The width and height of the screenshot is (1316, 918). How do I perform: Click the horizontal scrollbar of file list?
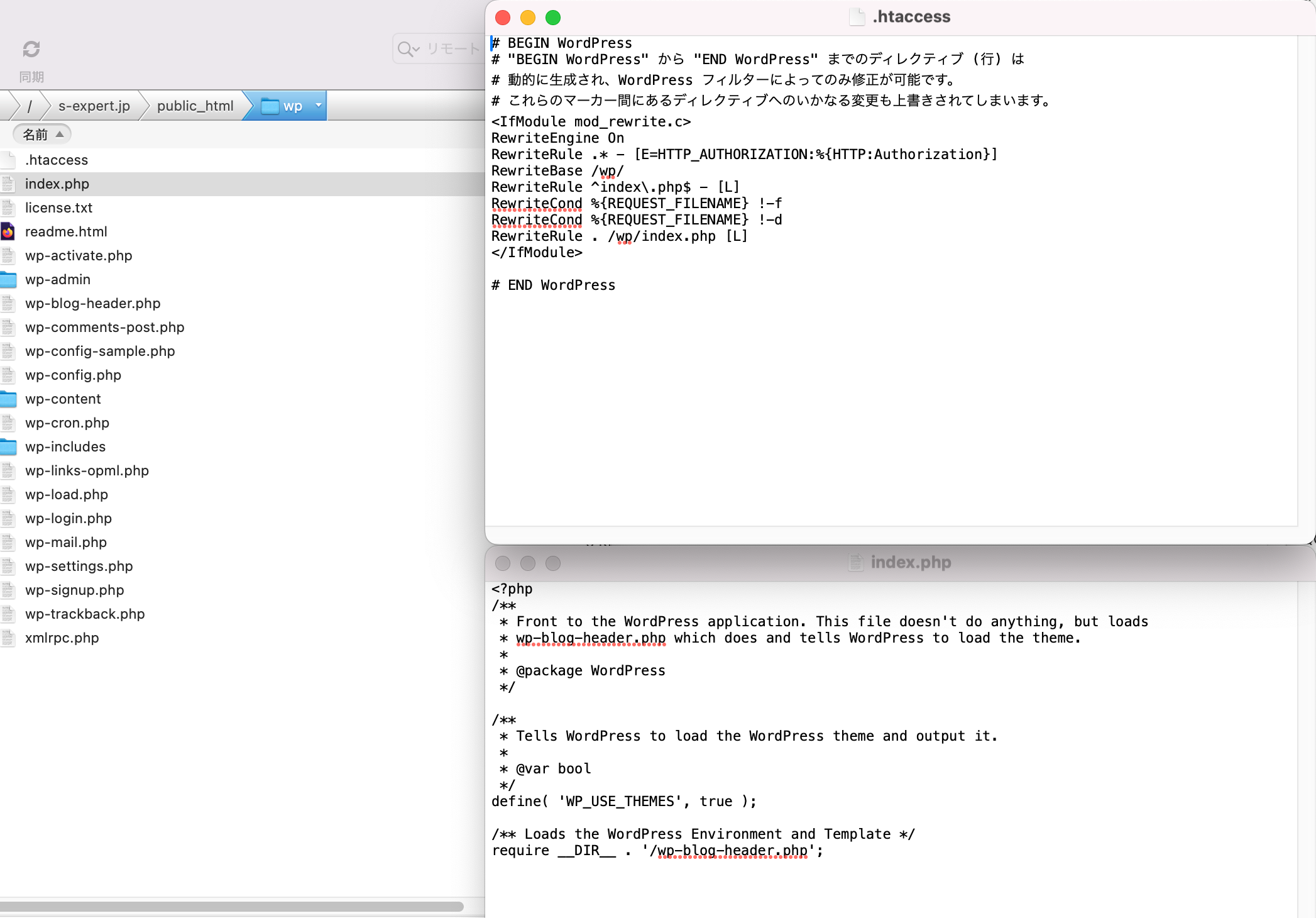pyautogui.click(x=233, y=906)
